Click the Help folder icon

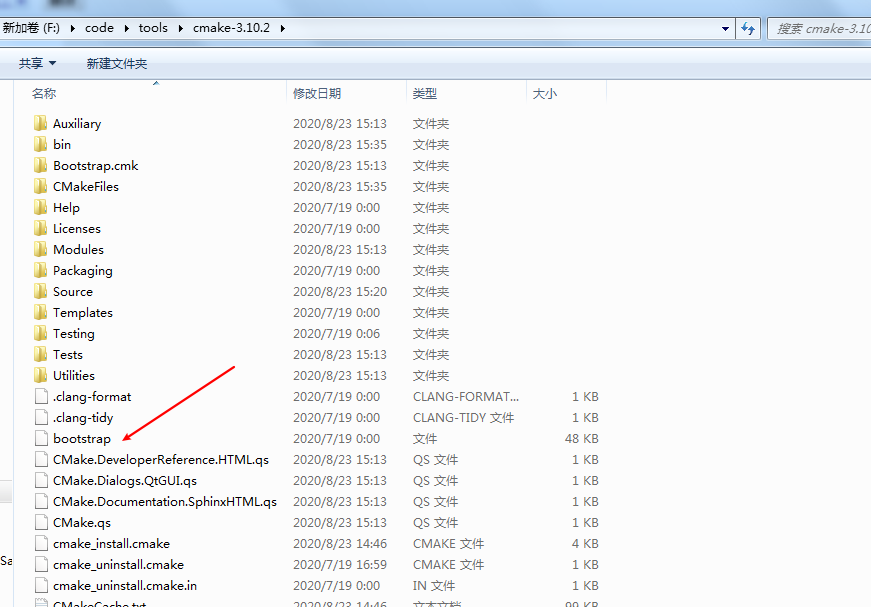pos(41,208)
